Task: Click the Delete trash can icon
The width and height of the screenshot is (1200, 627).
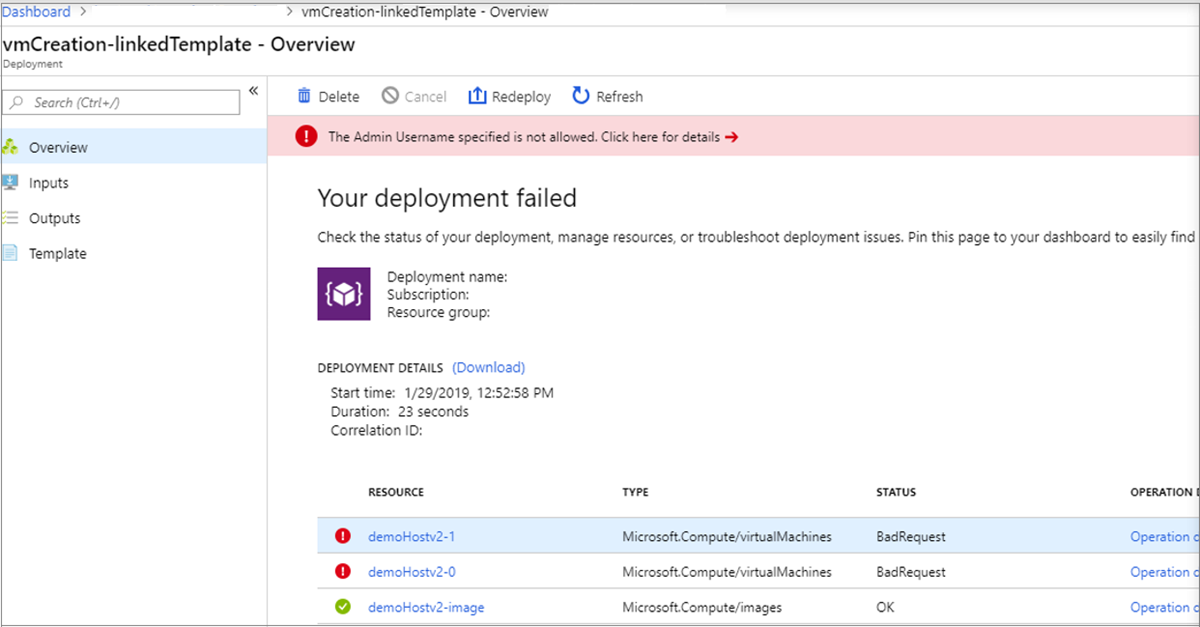Action: pyautogui.click(x=304, y=96)
